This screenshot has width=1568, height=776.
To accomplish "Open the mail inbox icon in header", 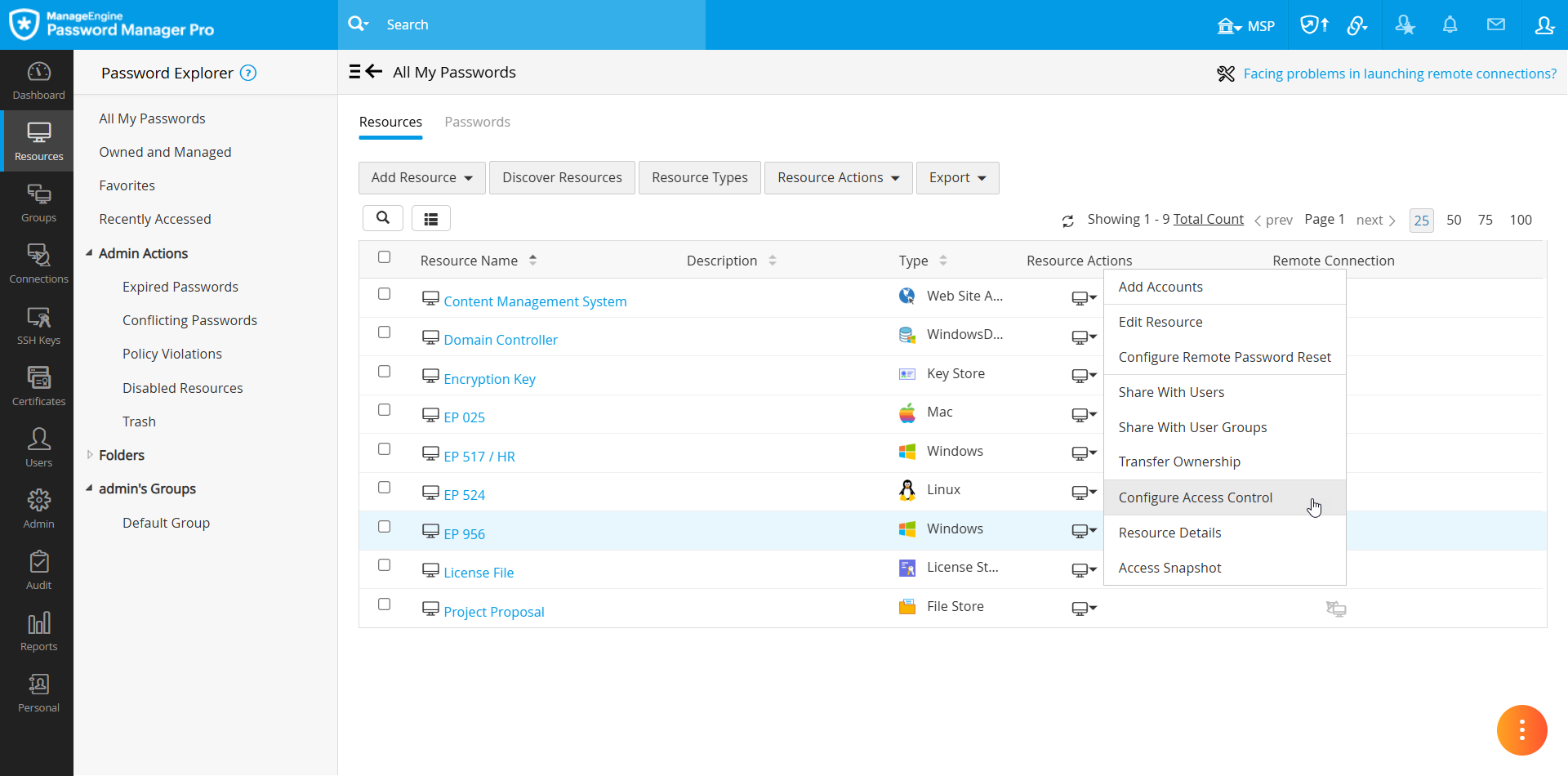I will (1497, 25).
